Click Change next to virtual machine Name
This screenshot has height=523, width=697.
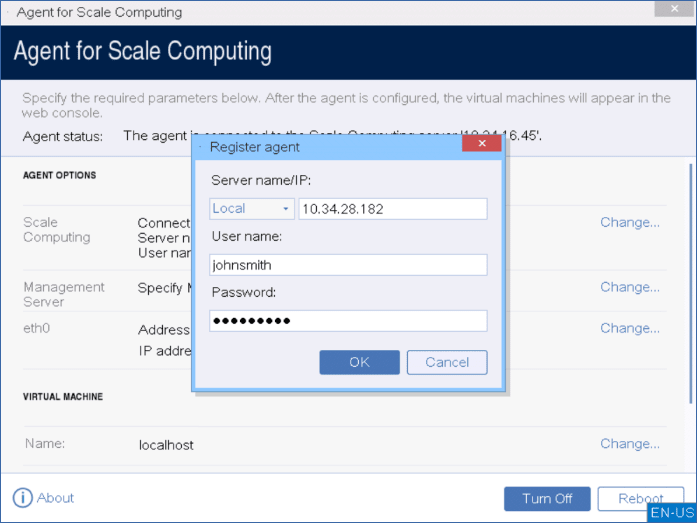pyautogui.click(x=629, y=444)
